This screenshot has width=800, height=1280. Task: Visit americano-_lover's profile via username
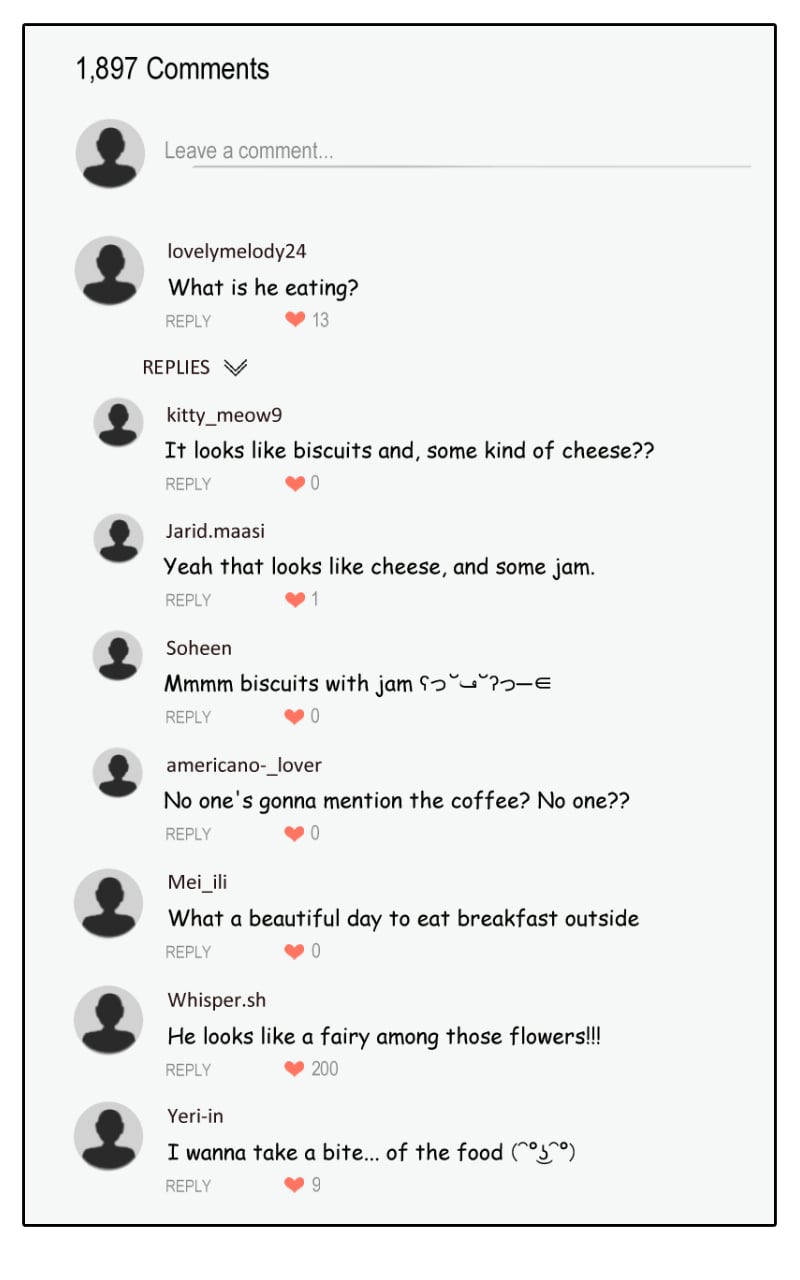coord(243,765)
